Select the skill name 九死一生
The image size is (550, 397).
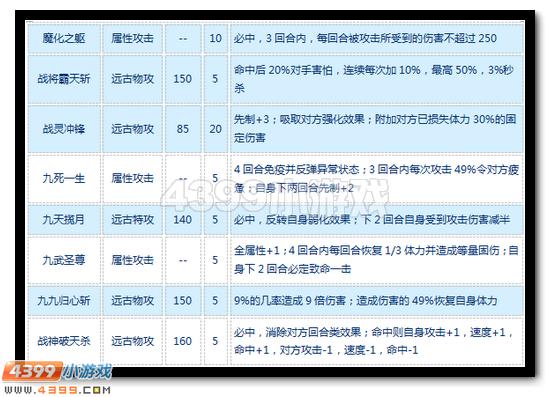(64, 178)
